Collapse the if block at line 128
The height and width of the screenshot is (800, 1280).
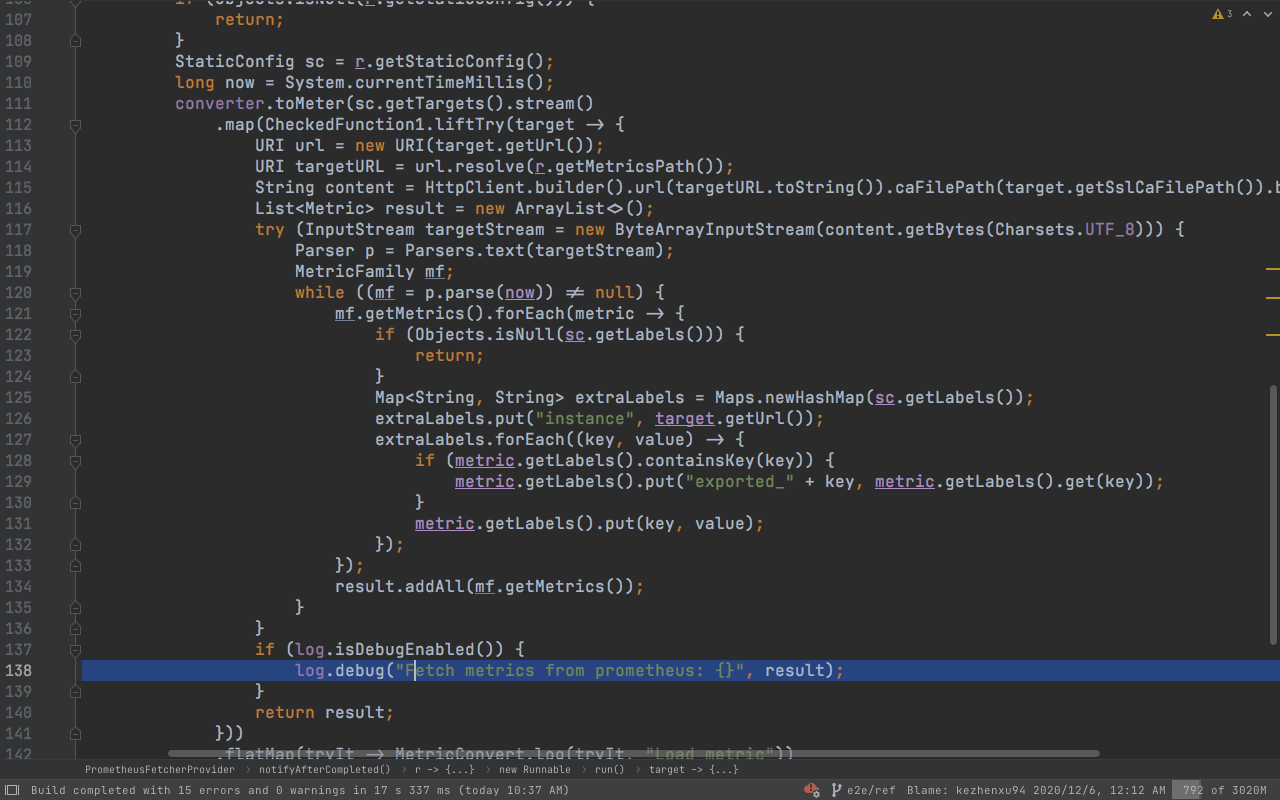click(75, 461)
